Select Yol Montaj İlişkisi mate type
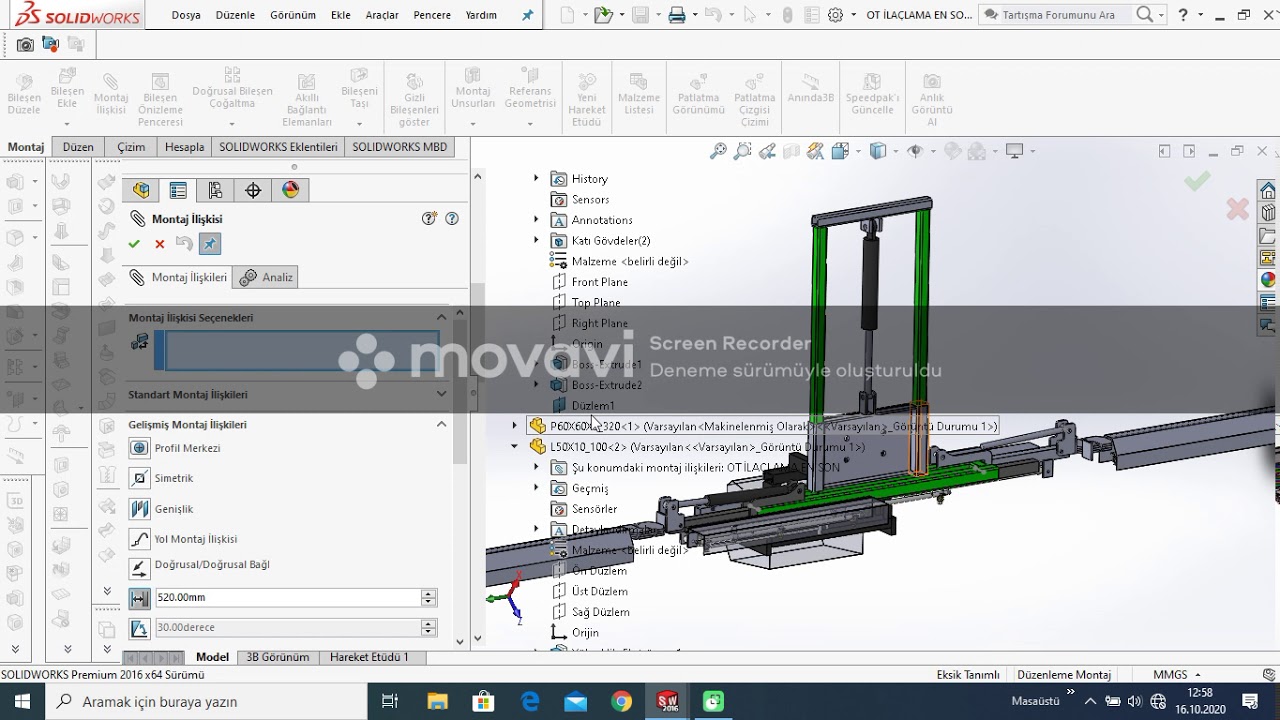1280x720 pixels. 139,539
